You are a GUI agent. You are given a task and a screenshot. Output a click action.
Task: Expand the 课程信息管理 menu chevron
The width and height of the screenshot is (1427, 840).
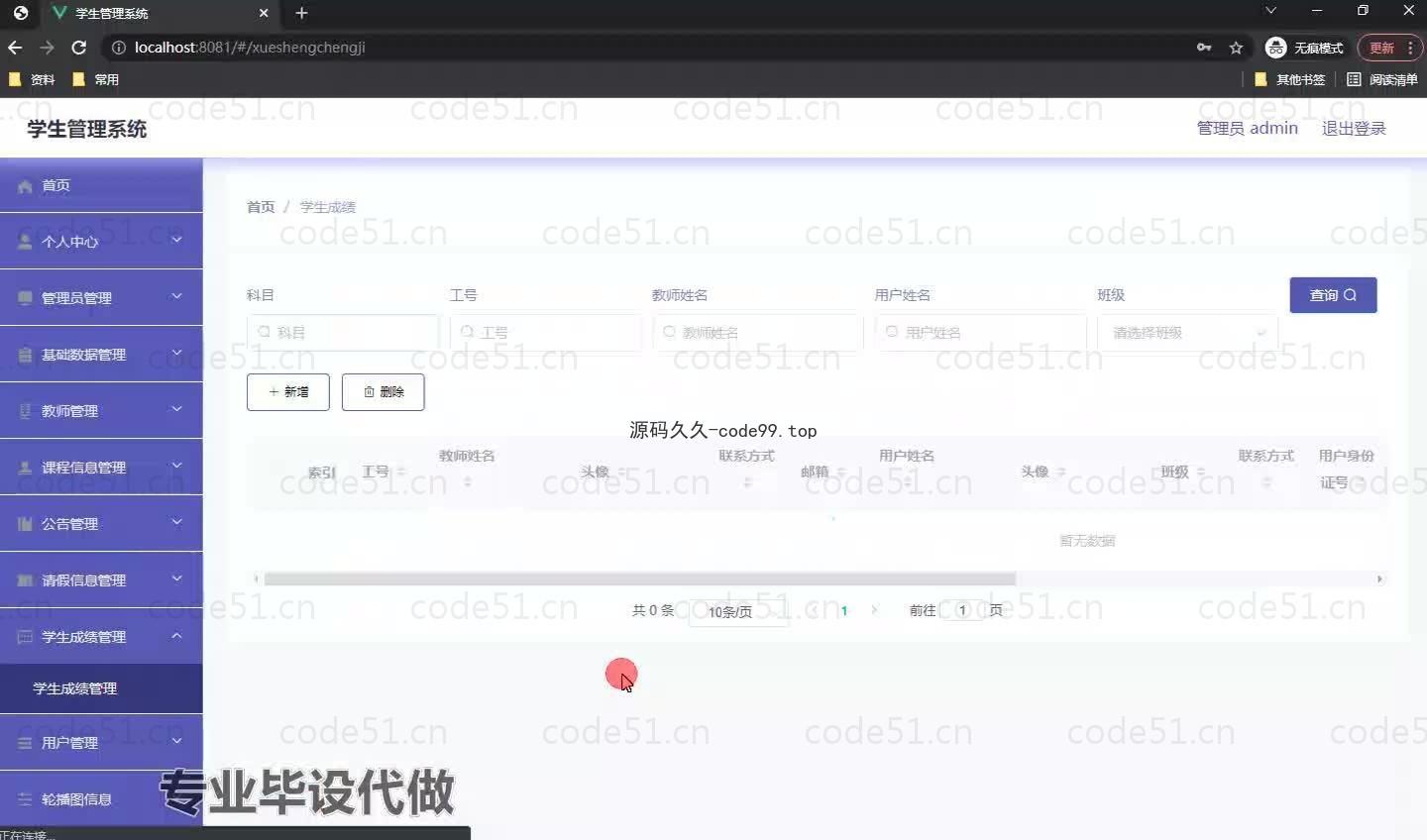[x=176, y=466]
